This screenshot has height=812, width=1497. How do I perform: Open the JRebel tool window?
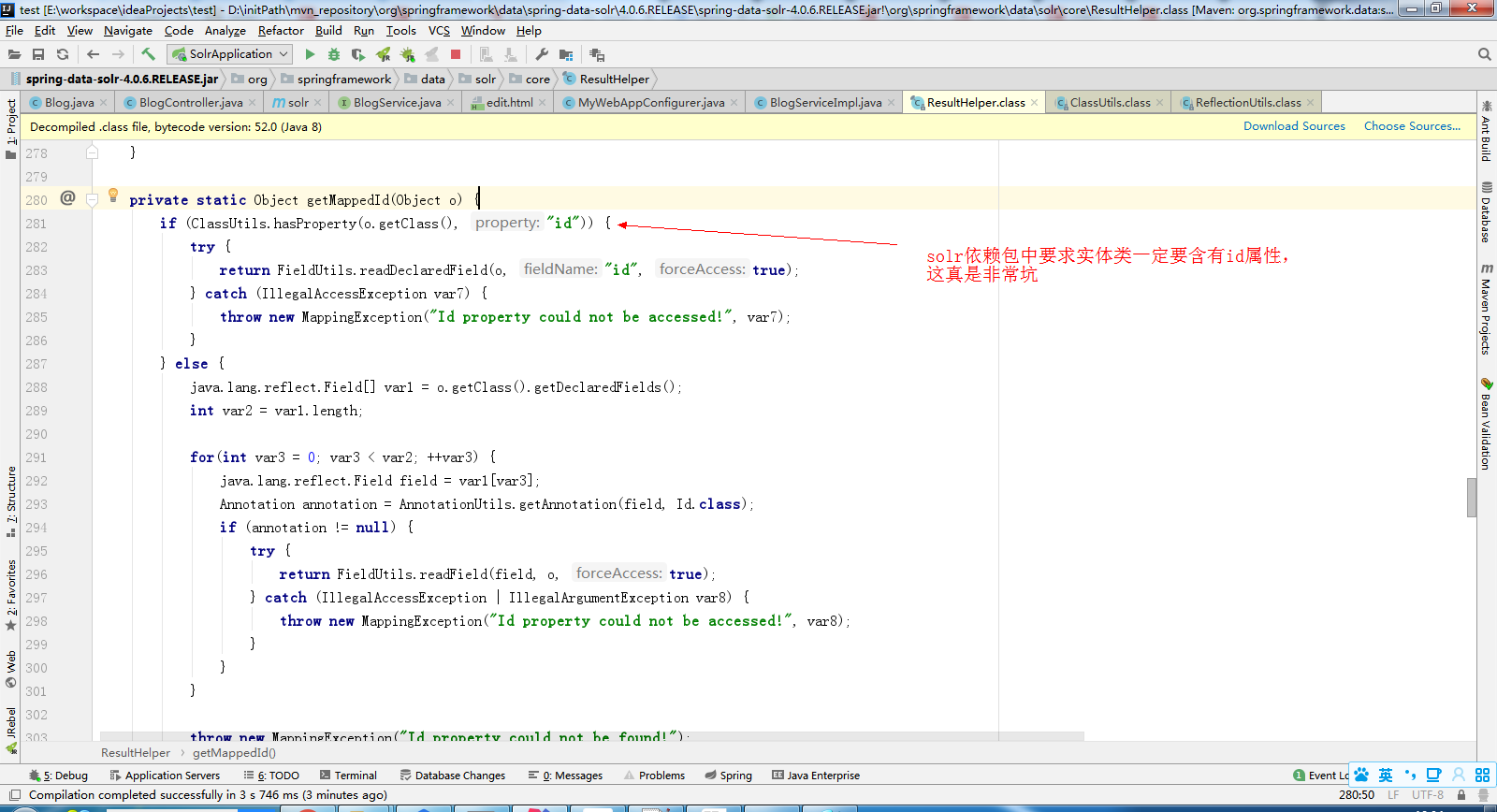point(10,731)
